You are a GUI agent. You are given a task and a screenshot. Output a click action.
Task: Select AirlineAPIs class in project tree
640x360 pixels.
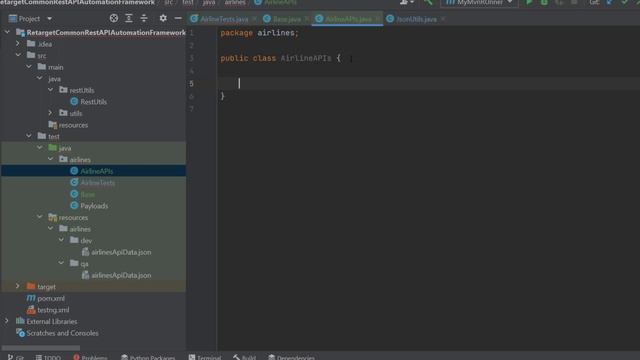point(97,171)
